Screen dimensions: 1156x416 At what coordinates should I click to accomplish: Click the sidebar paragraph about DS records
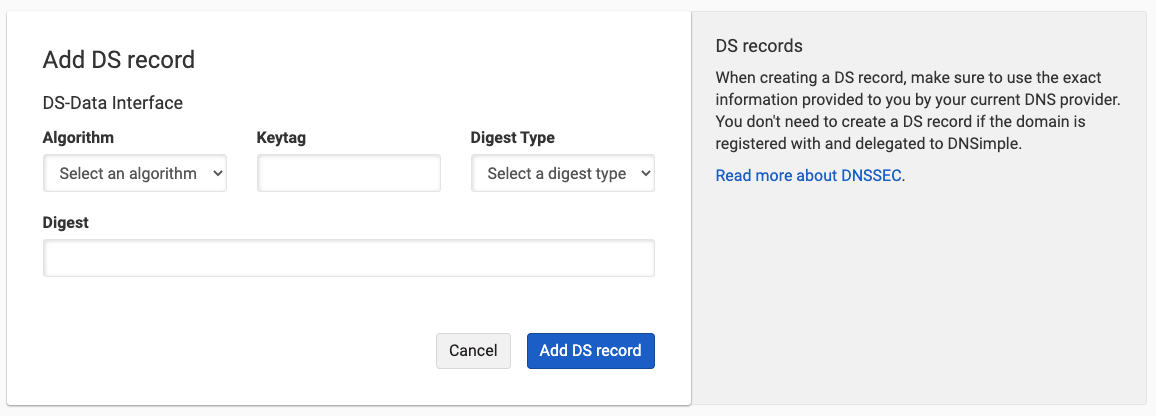click(x=919, y=111)
